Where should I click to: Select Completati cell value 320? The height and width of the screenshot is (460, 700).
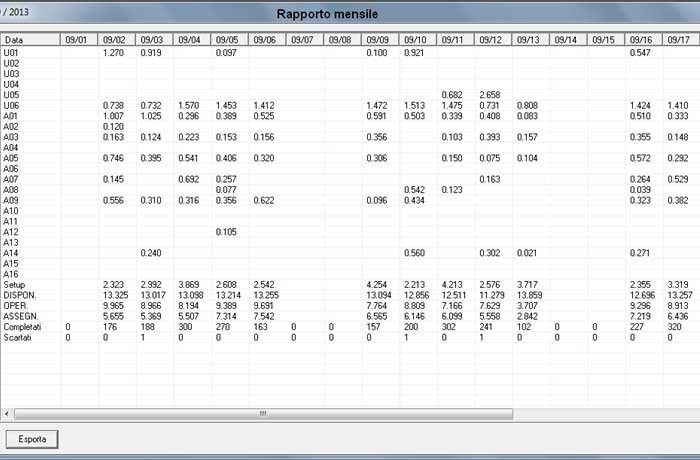(x=675, y=327)
